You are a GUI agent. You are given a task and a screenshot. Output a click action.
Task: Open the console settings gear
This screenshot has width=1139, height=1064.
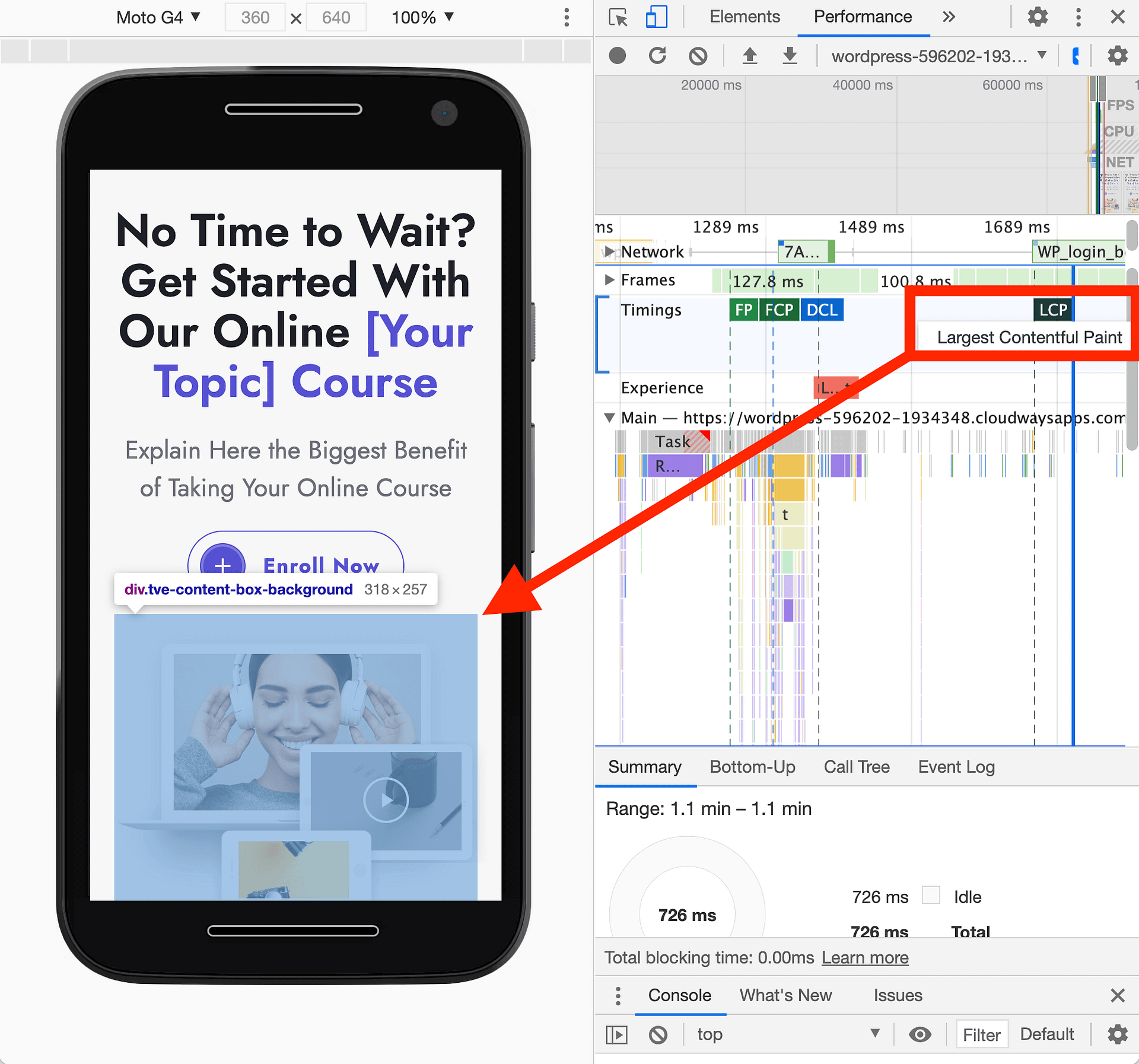point(1118,1034)
